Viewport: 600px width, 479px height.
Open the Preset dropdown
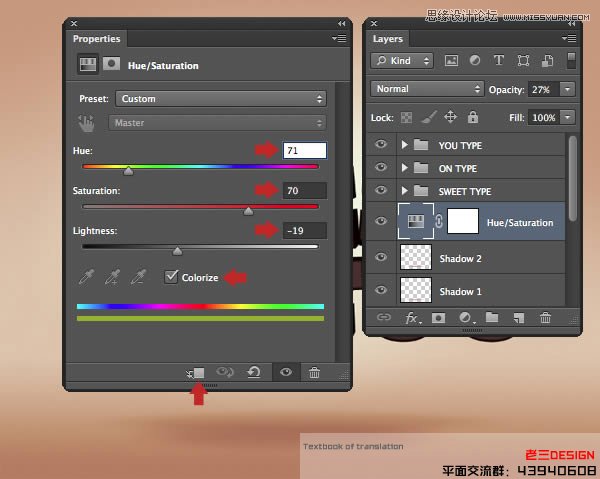221,99
